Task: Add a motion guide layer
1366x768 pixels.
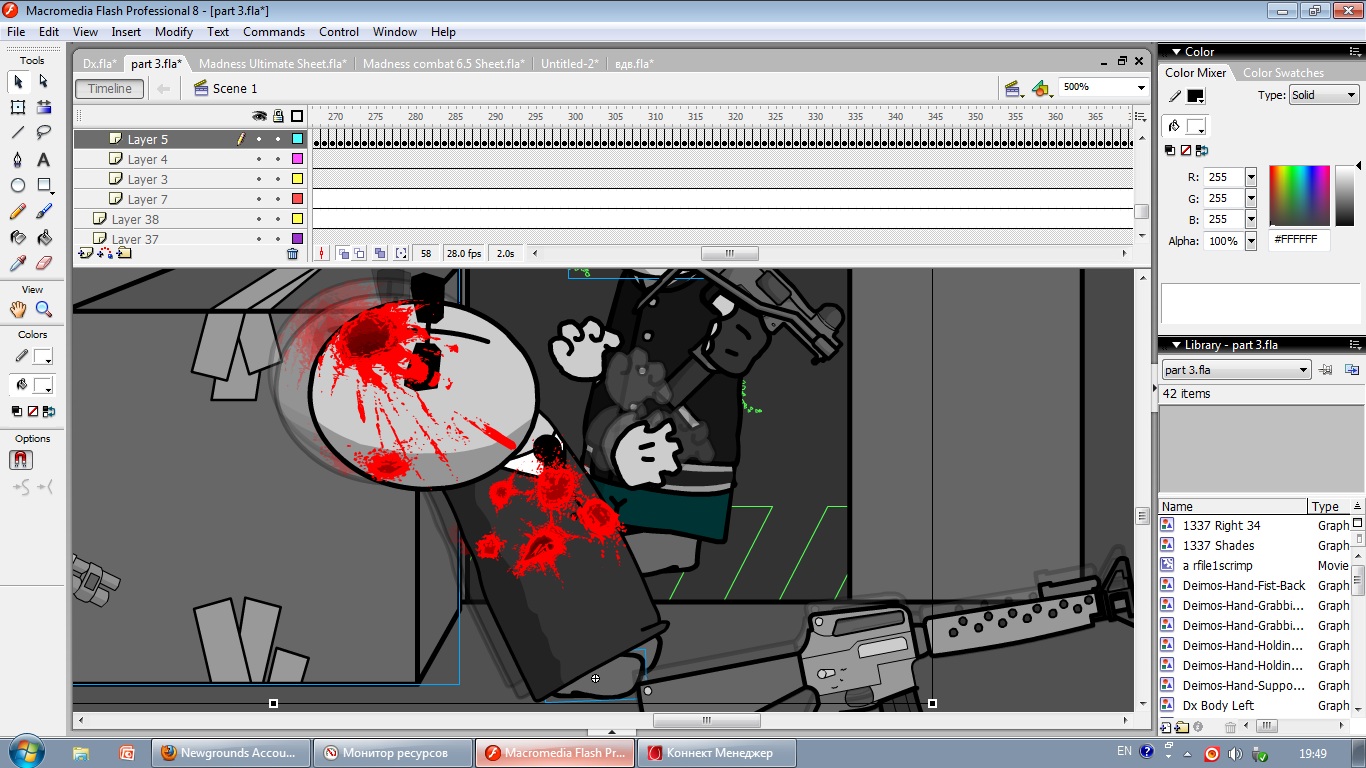Action: [105, 253]
